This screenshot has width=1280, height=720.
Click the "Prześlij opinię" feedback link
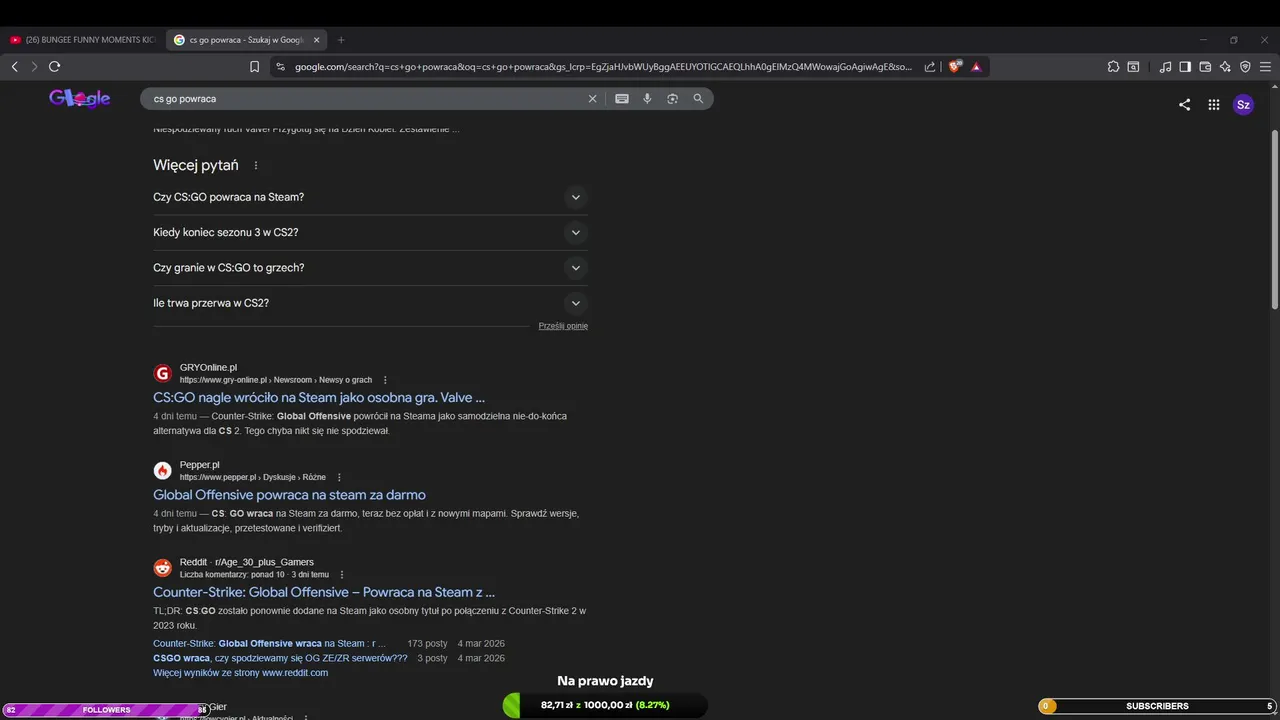(x=563, y=326)
